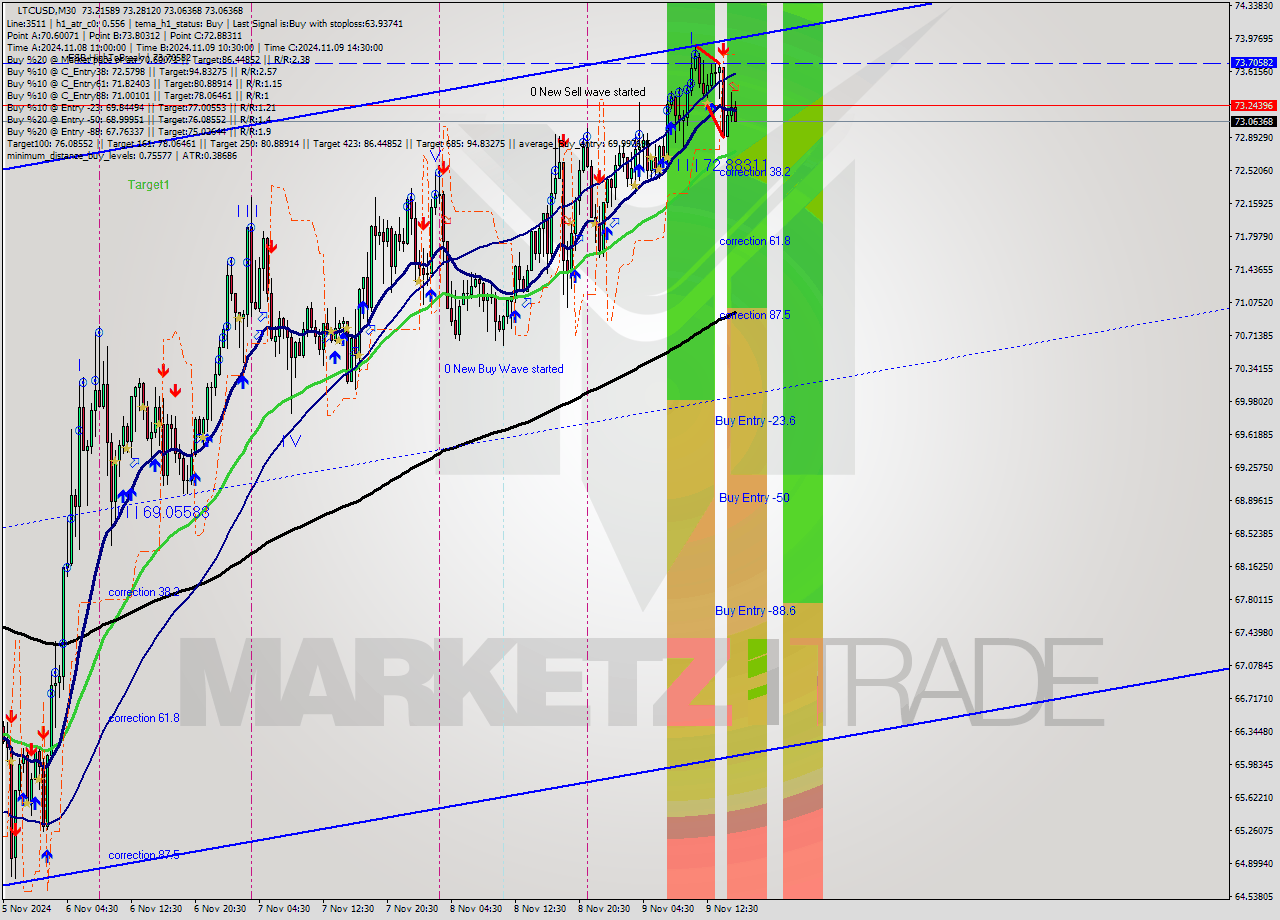Click the green Target1 label
Viewport: 1280px width, 920px height.
(x=148, y=185)
